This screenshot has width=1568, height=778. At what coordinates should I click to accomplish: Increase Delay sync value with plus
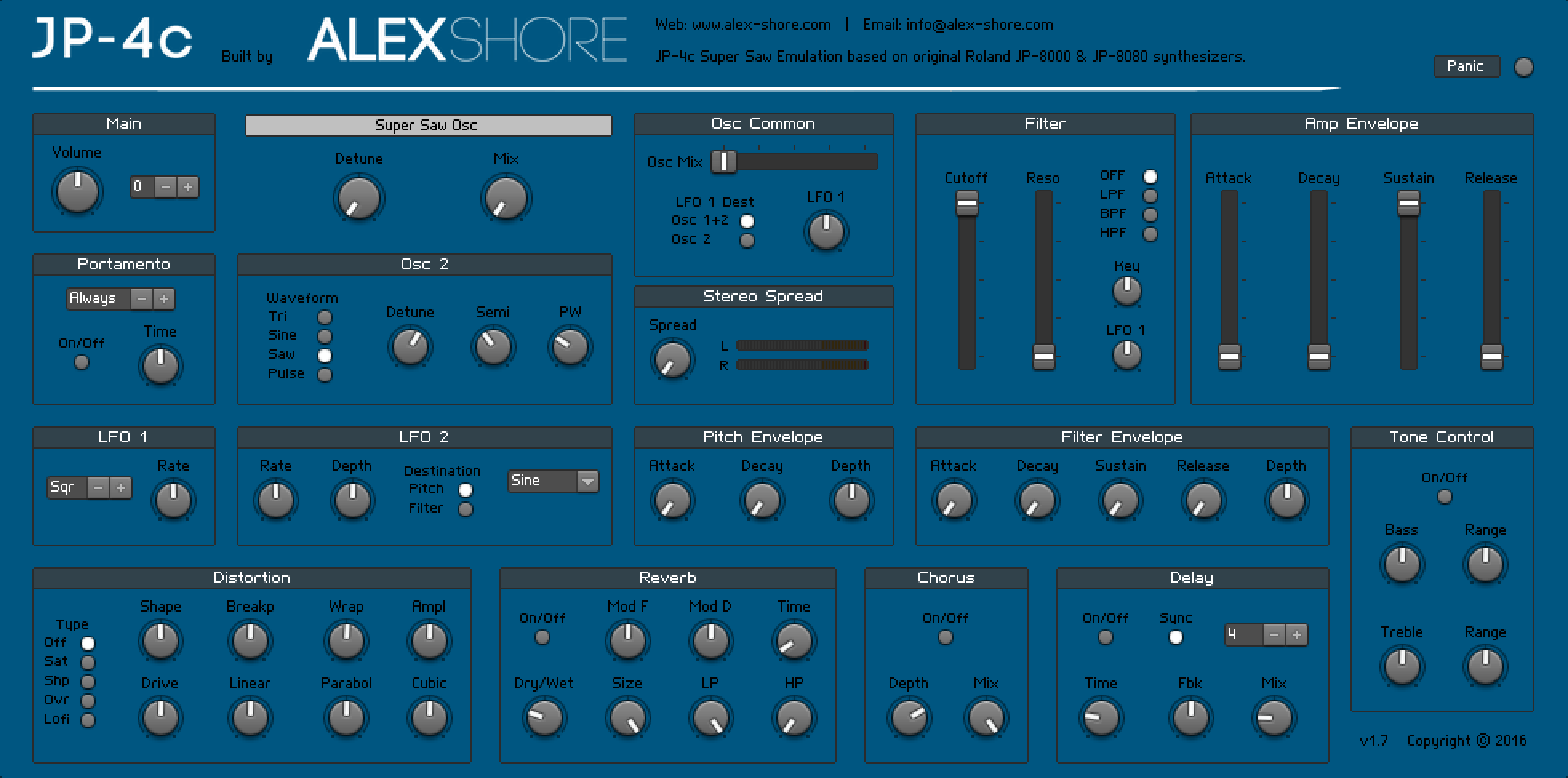coord(1297,635)
